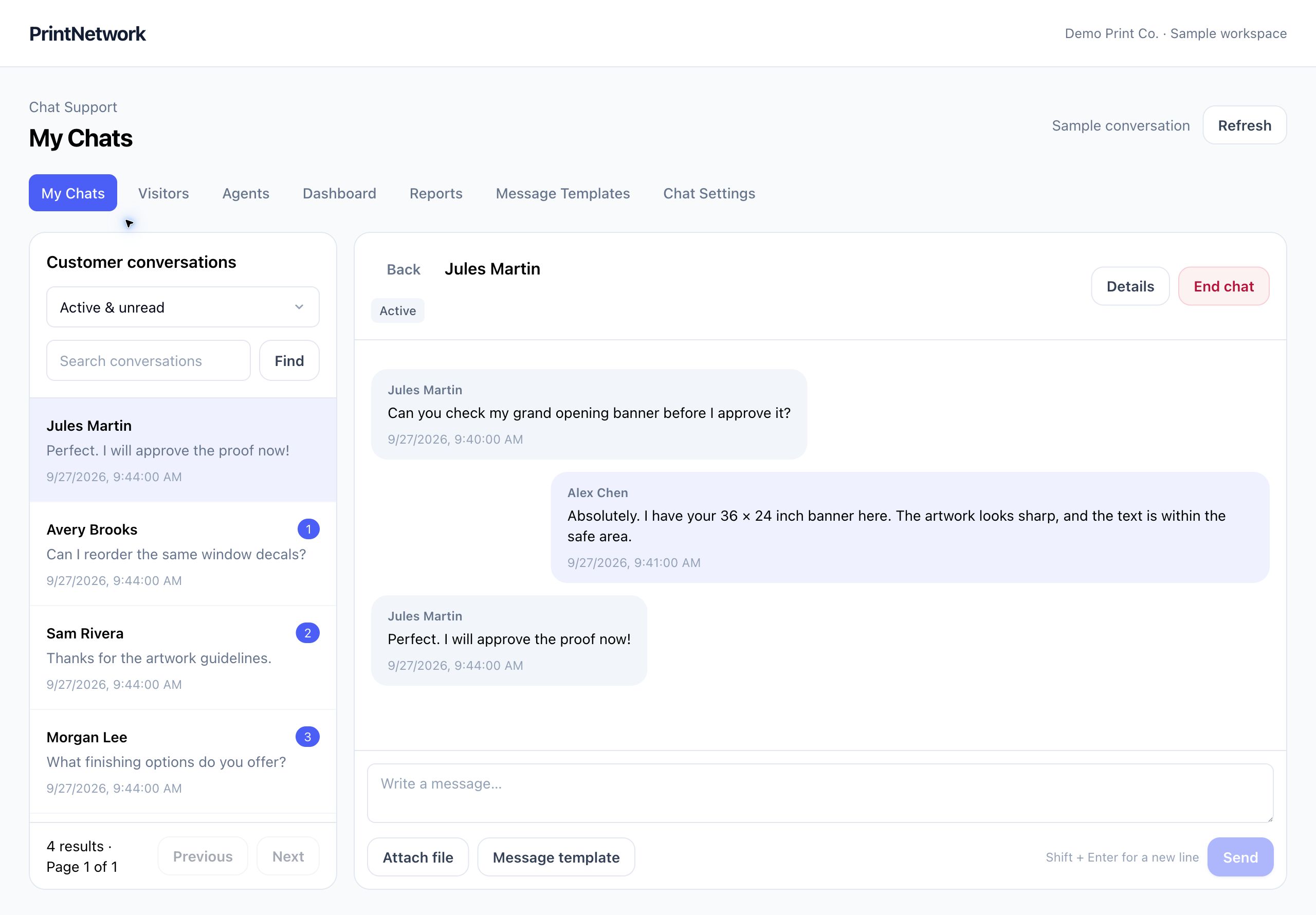
Task: Click the Refresh button
Action: [1245, 125]
